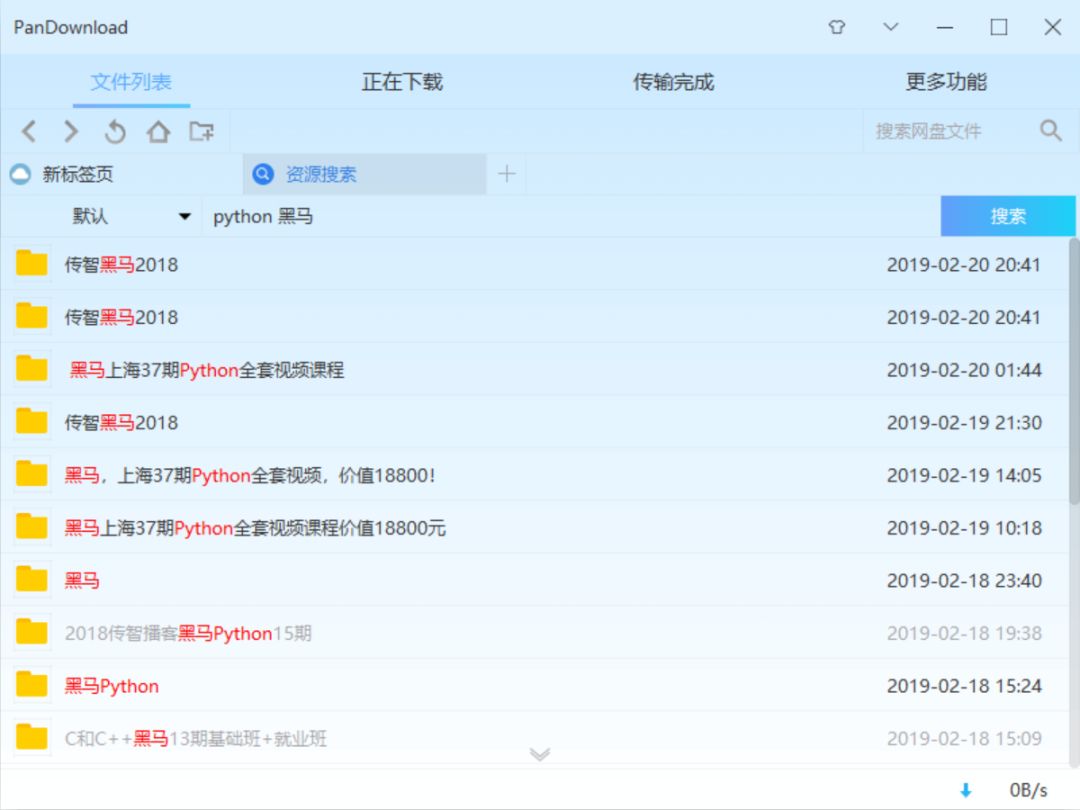The image size is (1080, 810).
Task: Open 黑马，上海37期Python全套视频，价值18800! folder
Action: (x=534, y=475)
